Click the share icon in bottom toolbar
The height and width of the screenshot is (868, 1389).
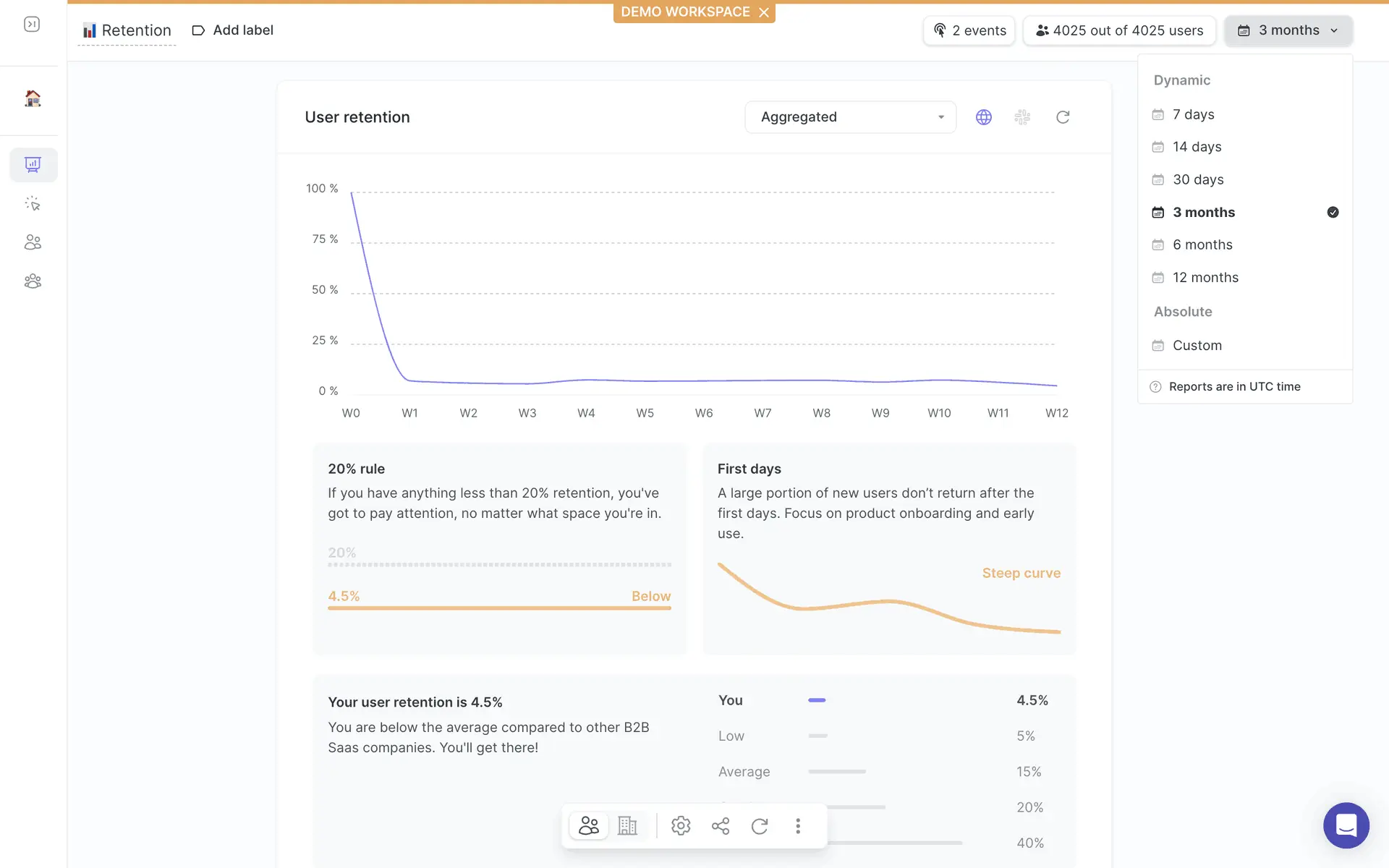[720, 825]
